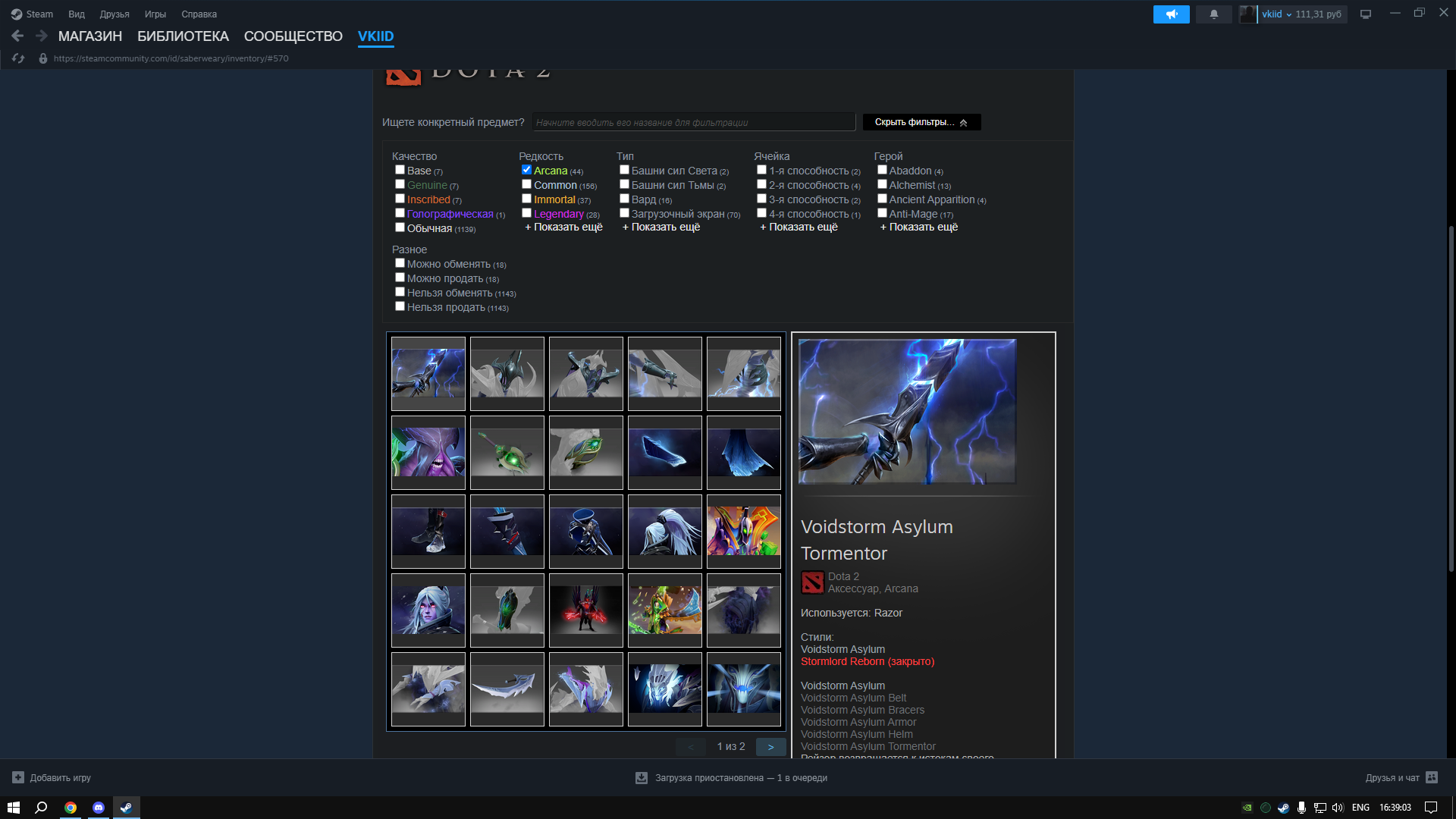Click the wallet balance 111,31 руб

tap(1318, 14)
